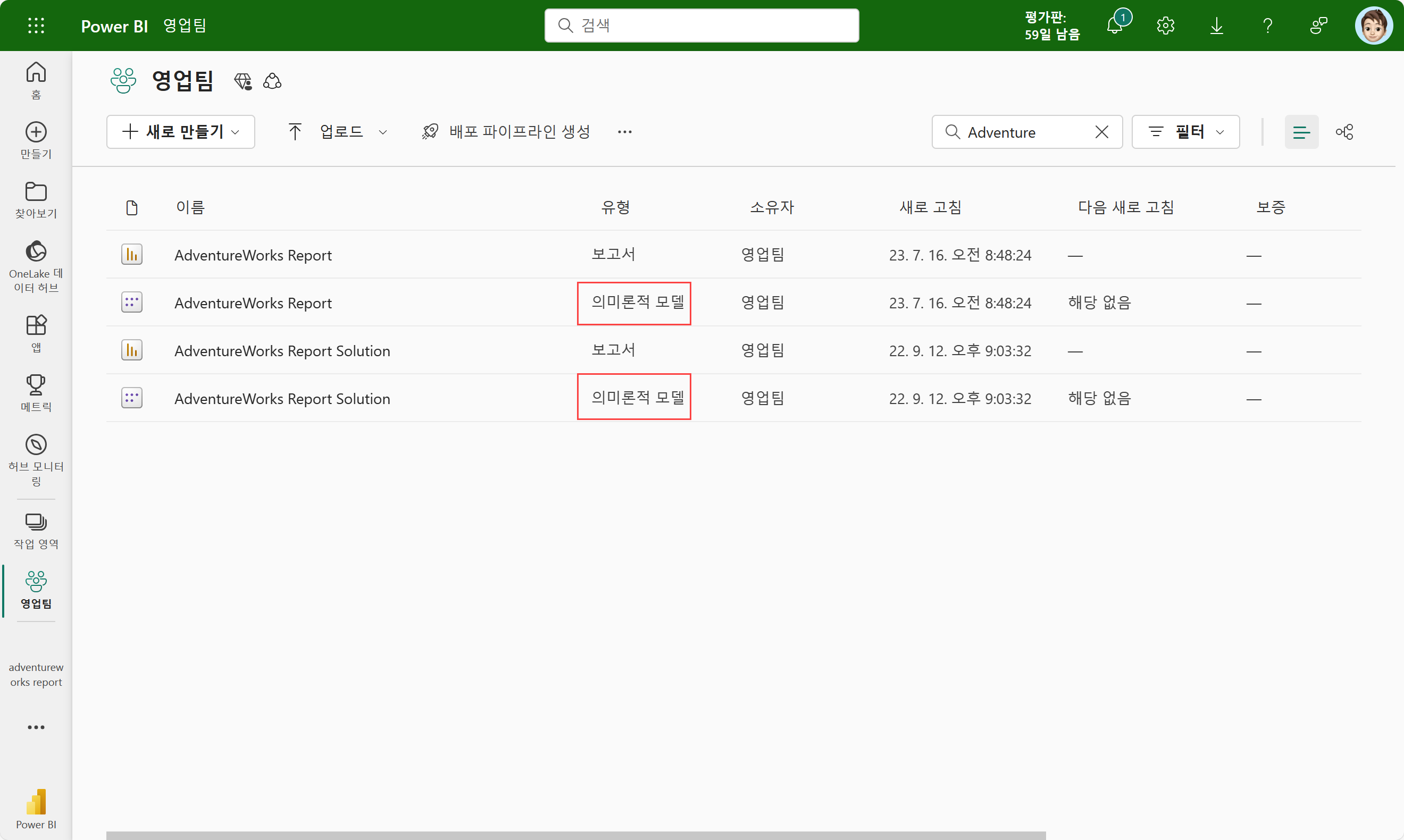Open AdventureWorks Report Solution report link
The width and height of the screenshot is (1404, 840).
click(x=282, y=351)
